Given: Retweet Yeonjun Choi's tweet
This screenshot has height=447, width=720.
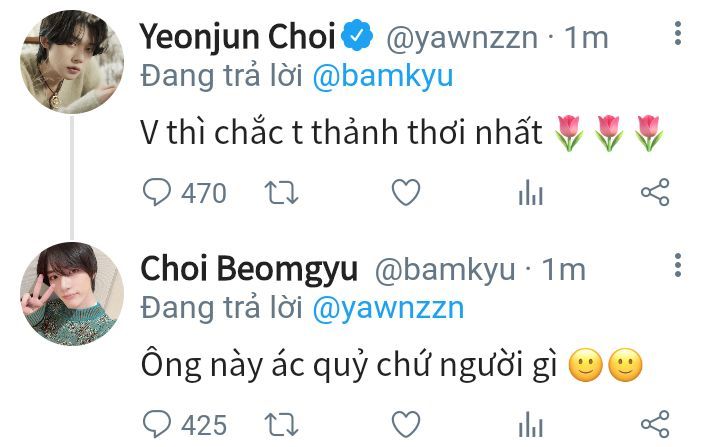Looking at the screenshot, I should pyautogui.click(x=281, y=193).
